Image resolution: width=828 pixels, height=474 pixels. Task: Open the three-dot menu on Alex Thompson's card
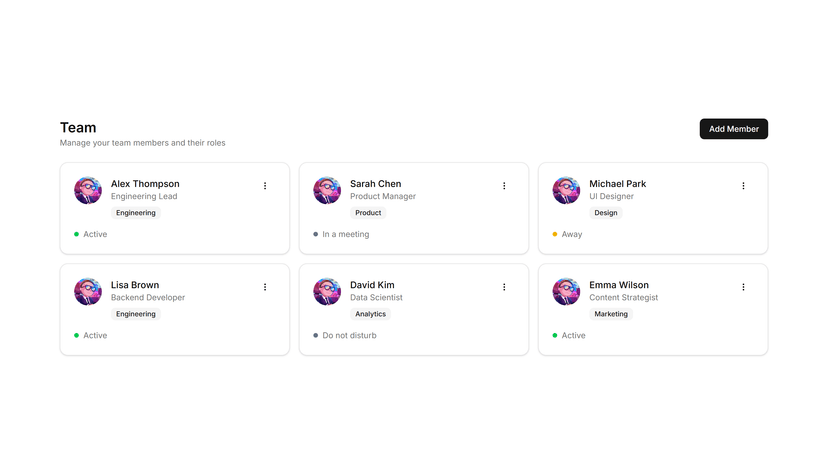[265, 186]
